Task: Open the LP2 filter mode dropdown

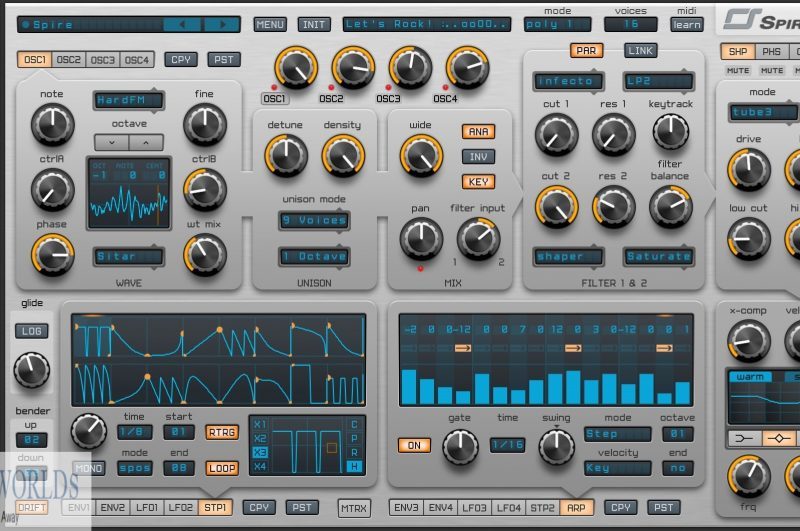Action: click(x=659, y=81)
